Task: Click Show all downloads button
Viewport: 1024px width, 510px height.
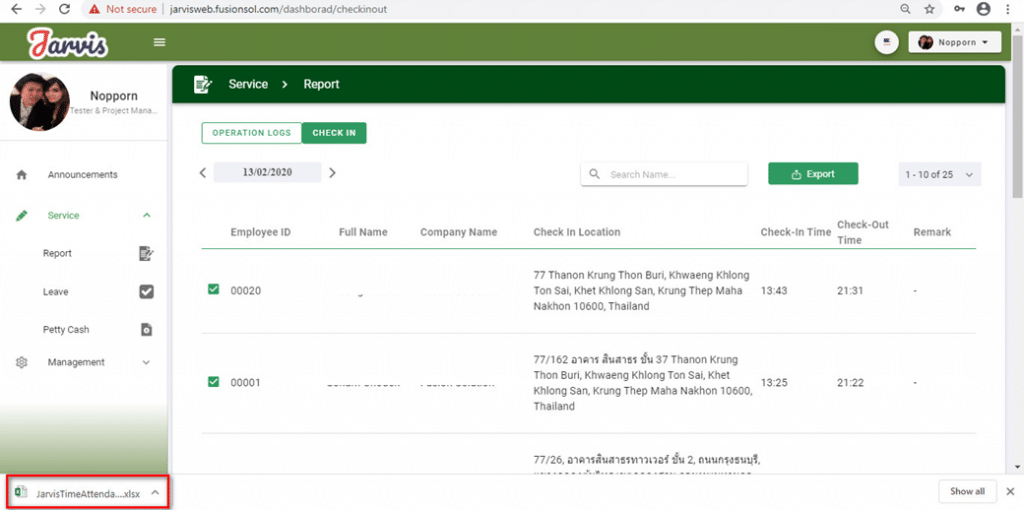Action: pos(967,491)
